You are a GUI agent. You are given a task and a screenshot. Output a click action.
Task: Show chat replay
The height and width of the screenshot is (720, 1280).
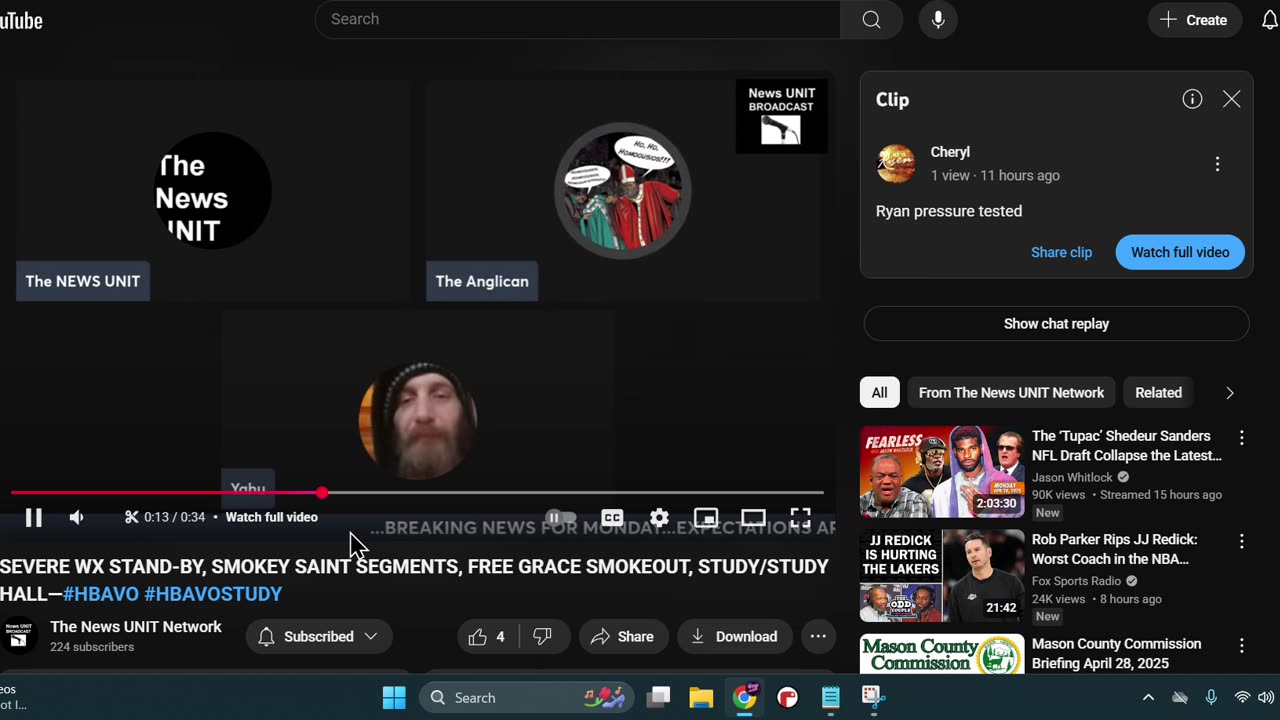(1056, 324)
